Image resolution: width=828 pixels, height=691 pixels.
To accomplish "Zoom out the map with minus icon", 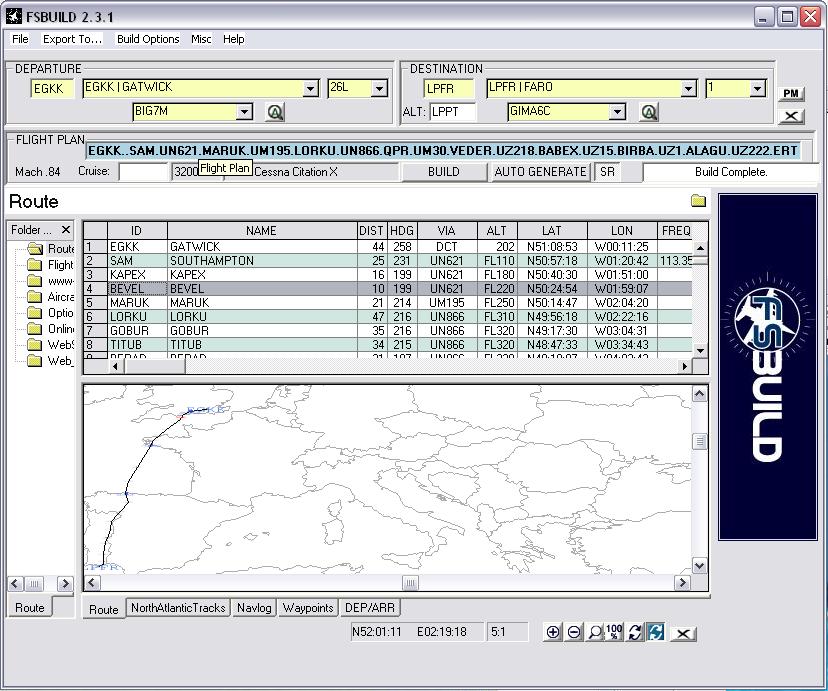I will click(573, 632).
